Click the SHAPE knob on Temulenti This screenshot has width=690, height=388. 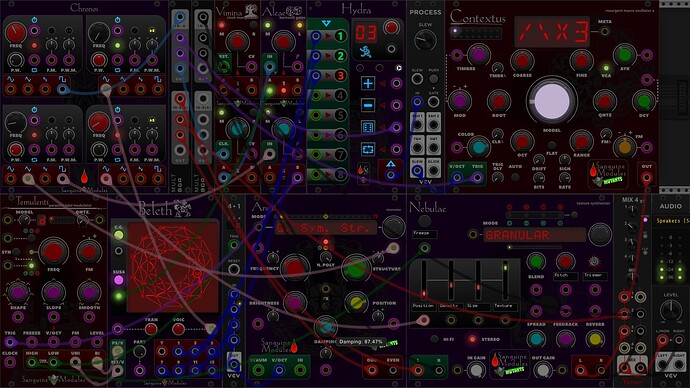coord(18,292)
